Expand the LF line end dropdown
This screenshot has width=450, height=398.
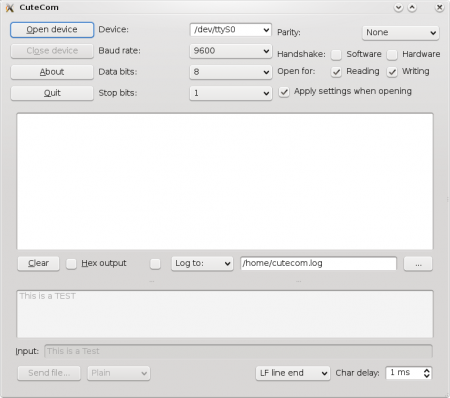[x=293, y=373]
